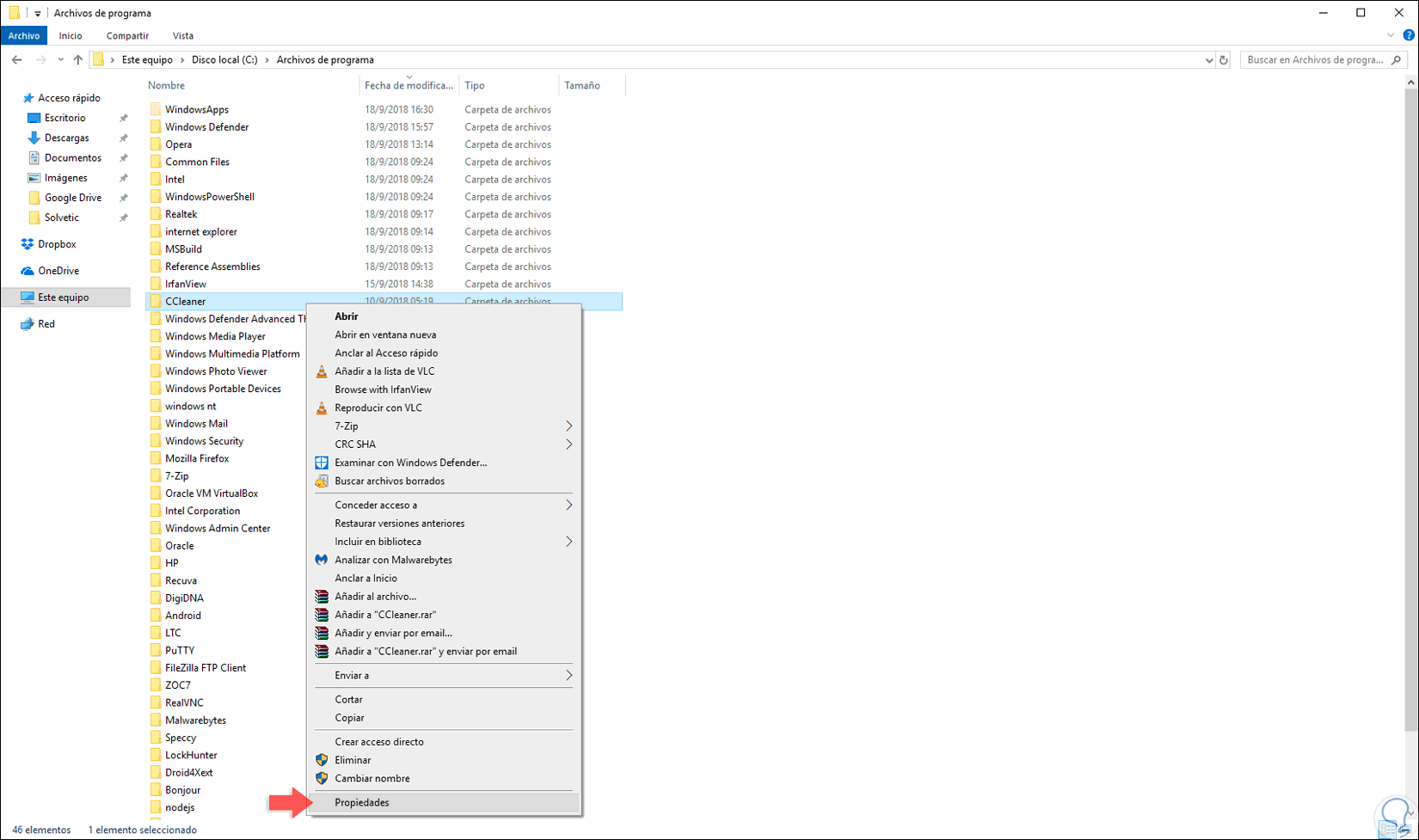The width and height of the screenshot is (1419, 840).
Task: Expand the Conceder acceso a submenu arrow
Action: [568, 506]
